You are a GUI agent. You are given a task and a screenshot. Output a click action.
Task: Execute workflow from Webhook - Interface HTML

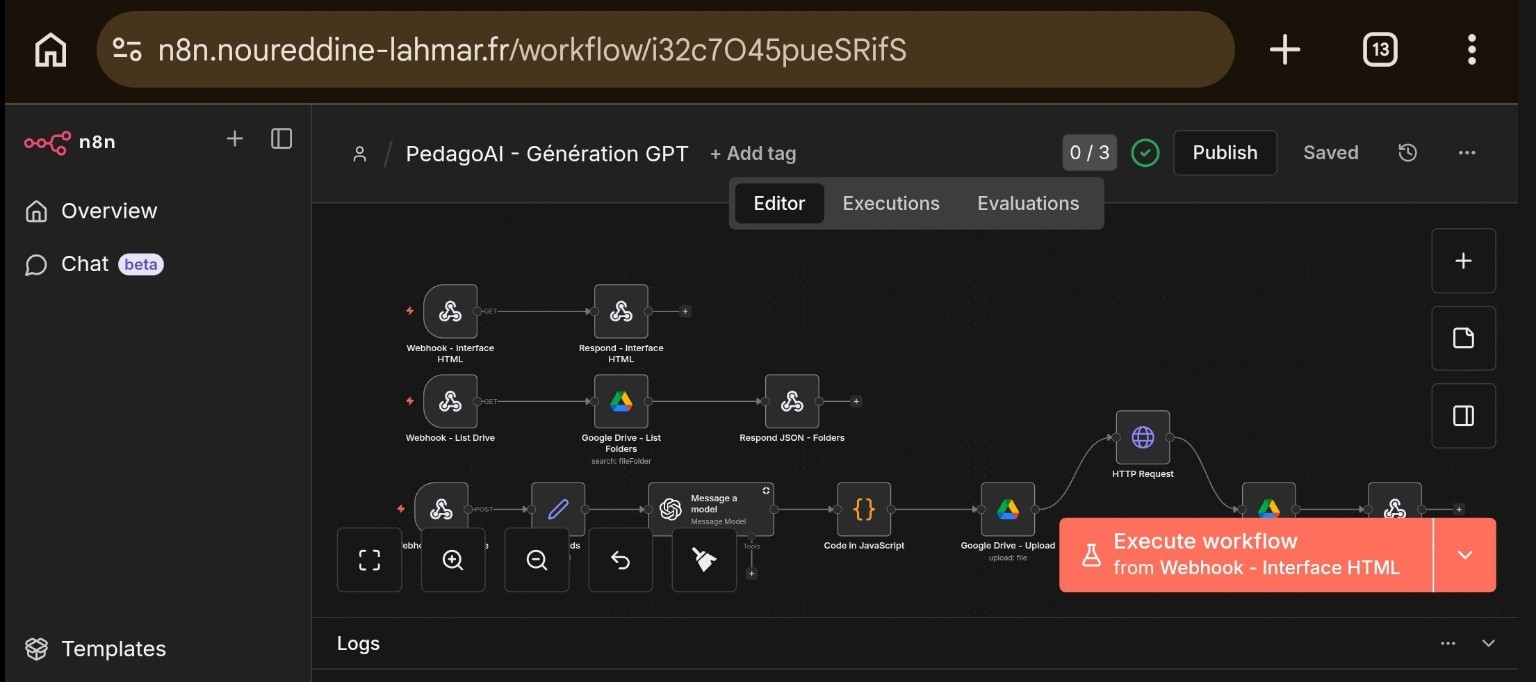point(1246,555)
